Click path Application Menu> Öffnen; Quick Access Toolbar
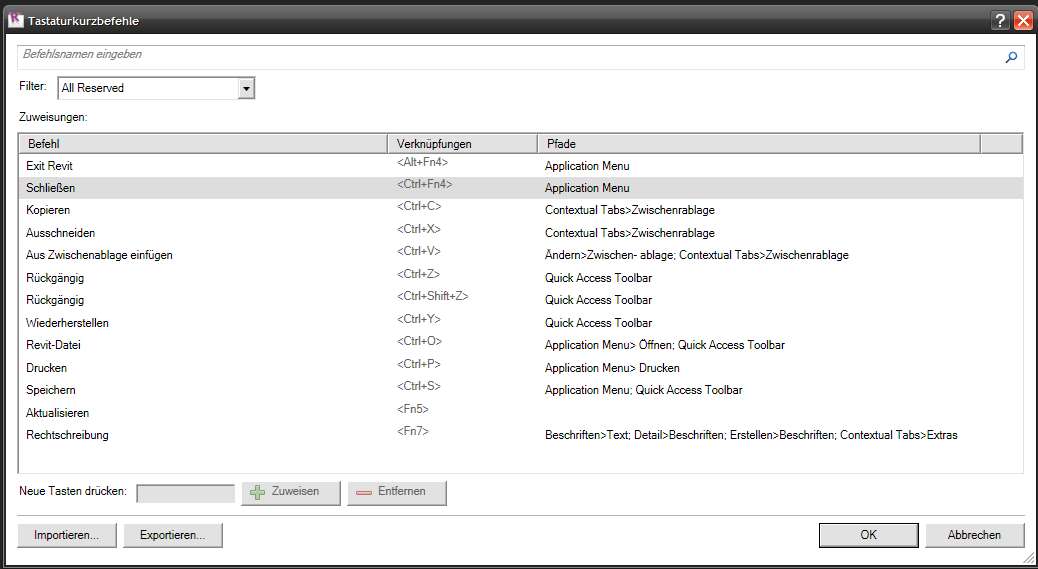1038x569 pixels. [665, 345]
